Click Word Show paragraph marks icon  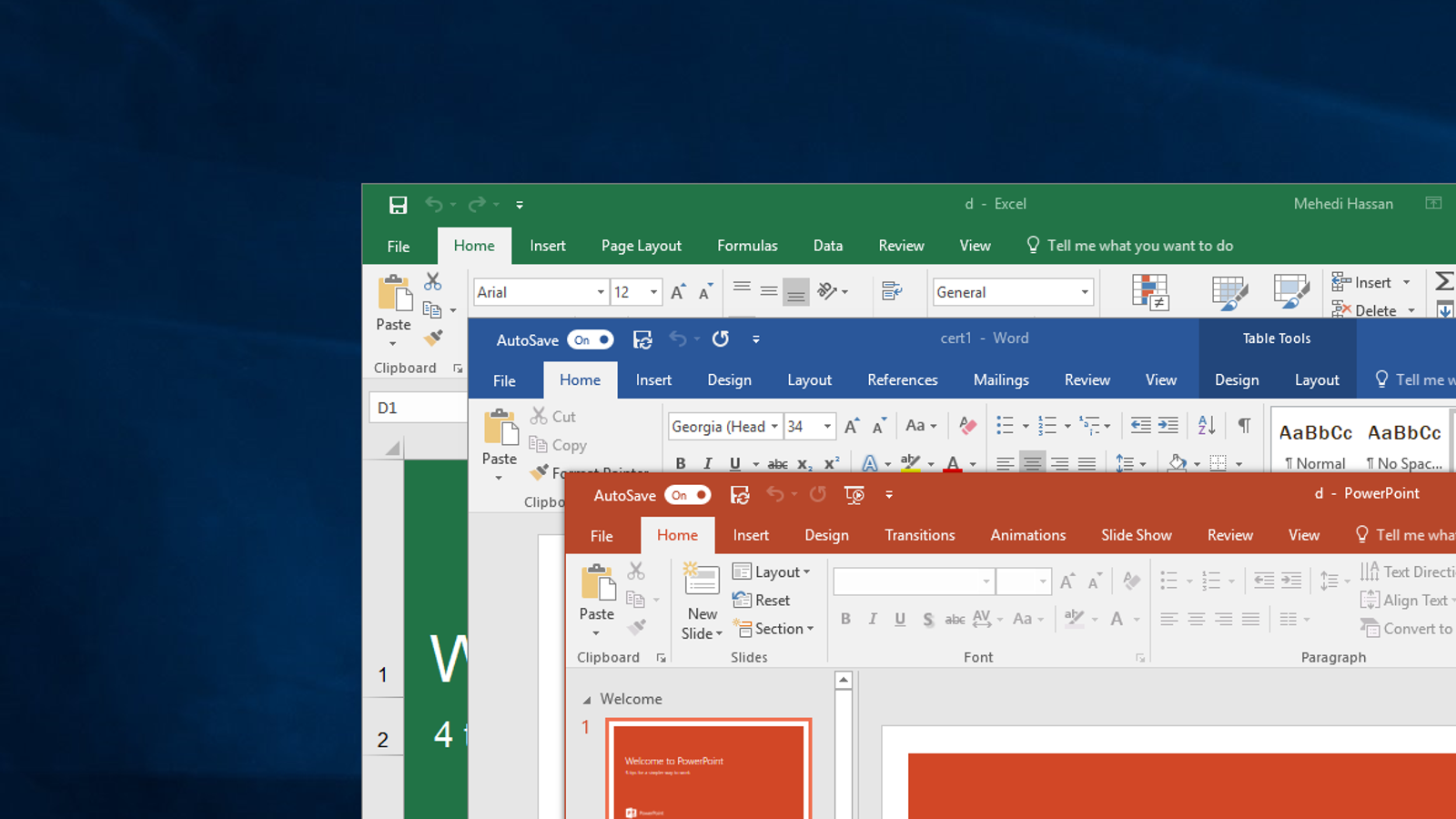1244,425
